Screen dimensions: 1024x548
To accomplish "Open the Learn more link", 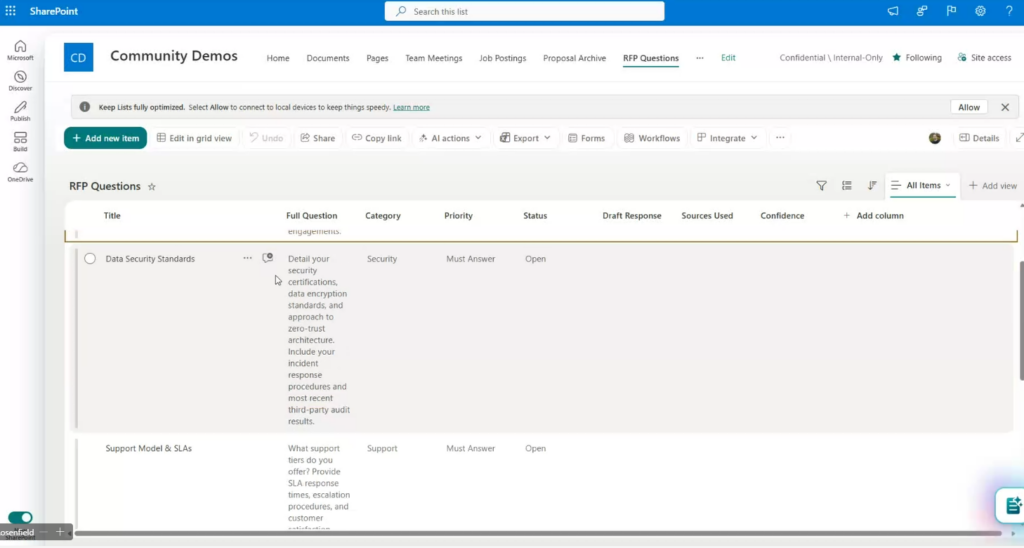I will (x=411, y=107).
